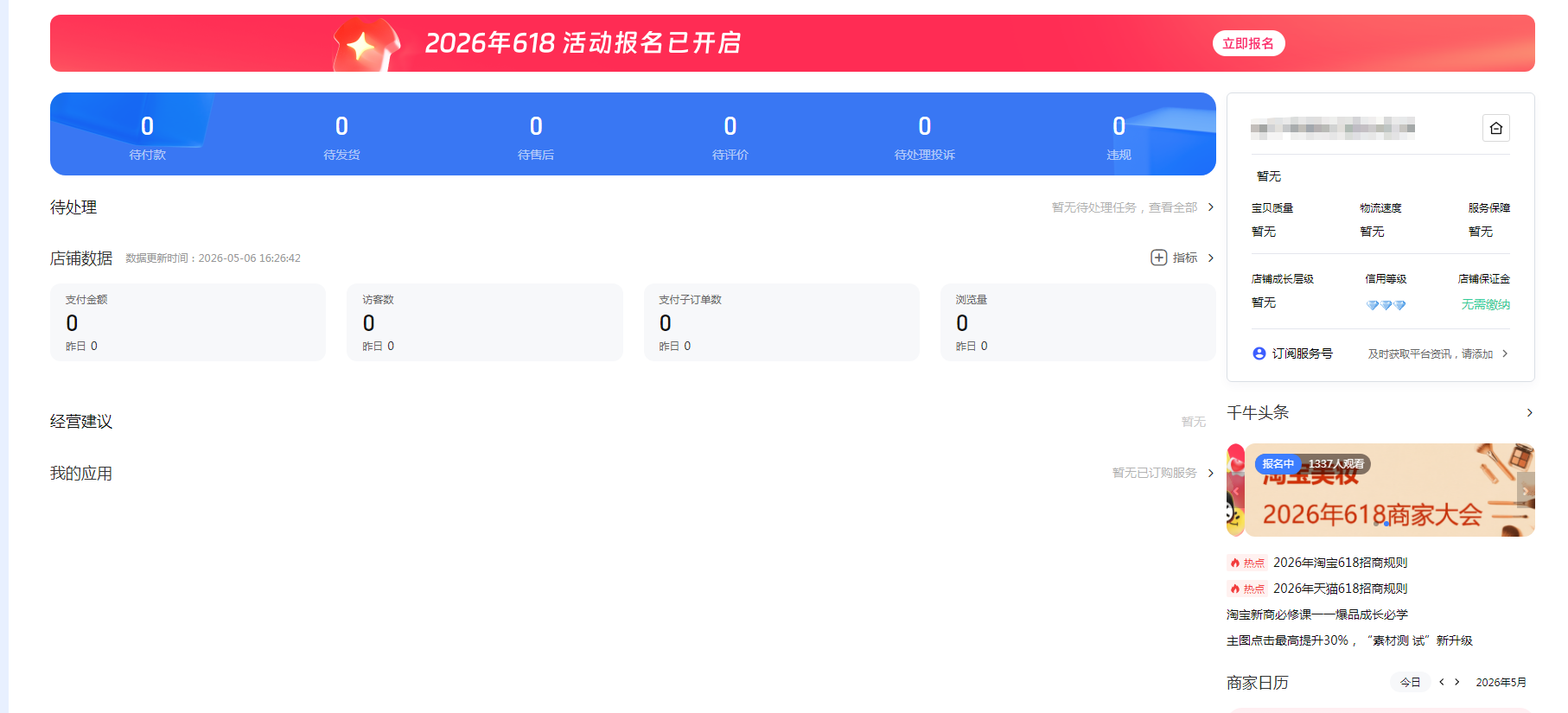
Task: Open the 2026年618商家大会 thumbnail
Action: click(x=1390, y=490)
